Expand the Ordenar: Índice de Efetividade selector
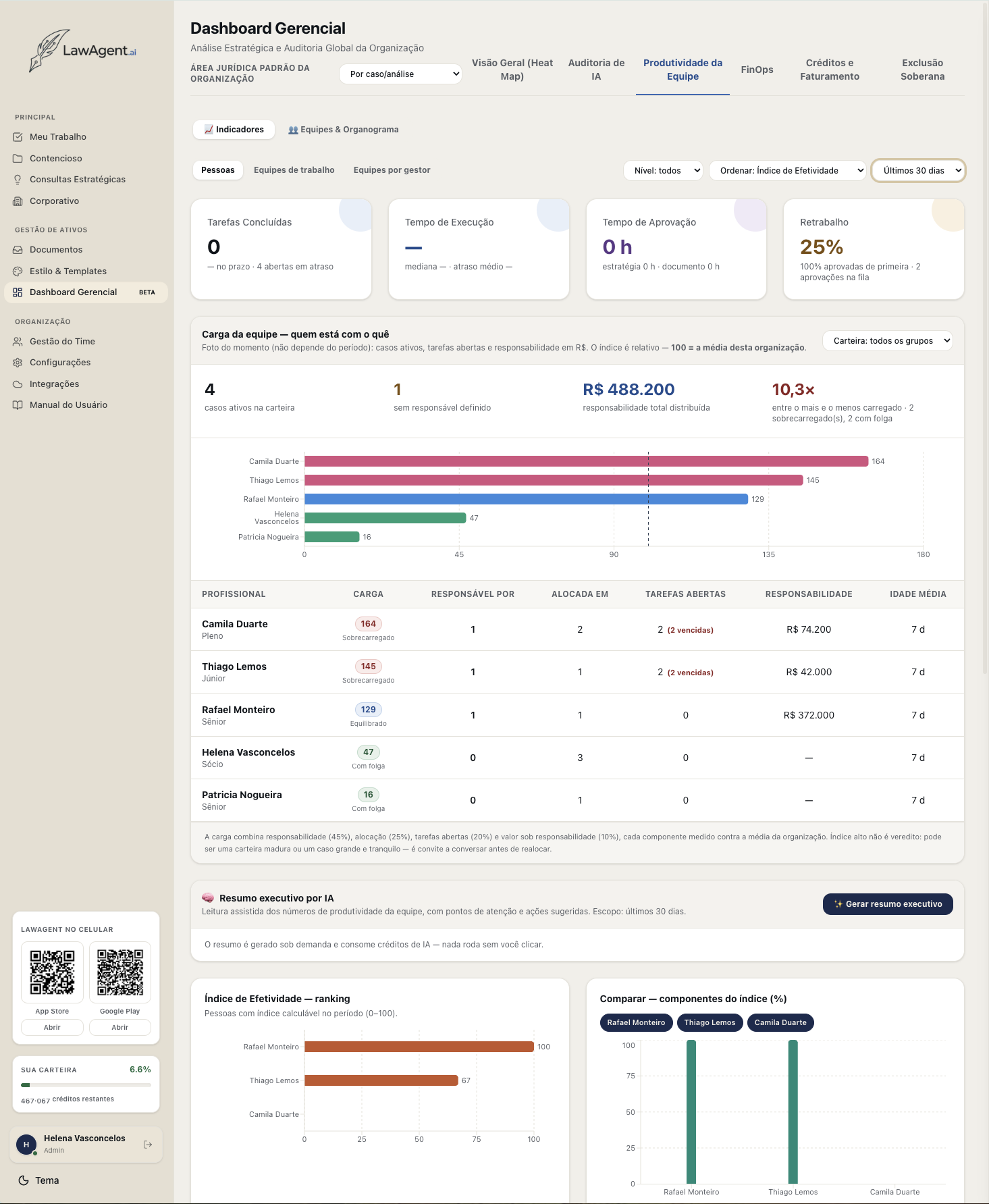This screenshot has width=989, height=1204. (788, 171)
